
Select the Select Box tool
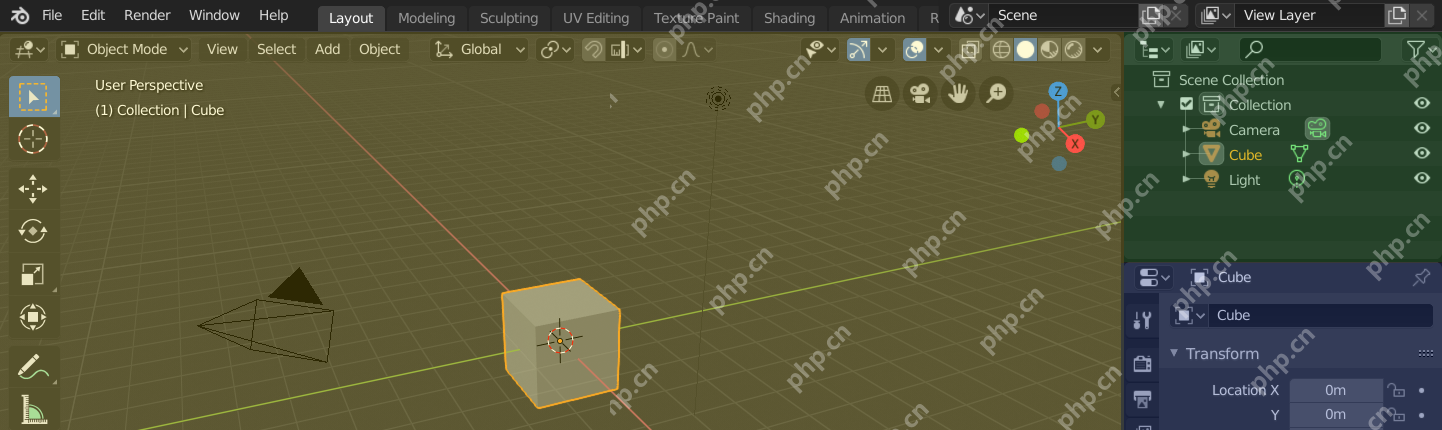tap(34, 97)
